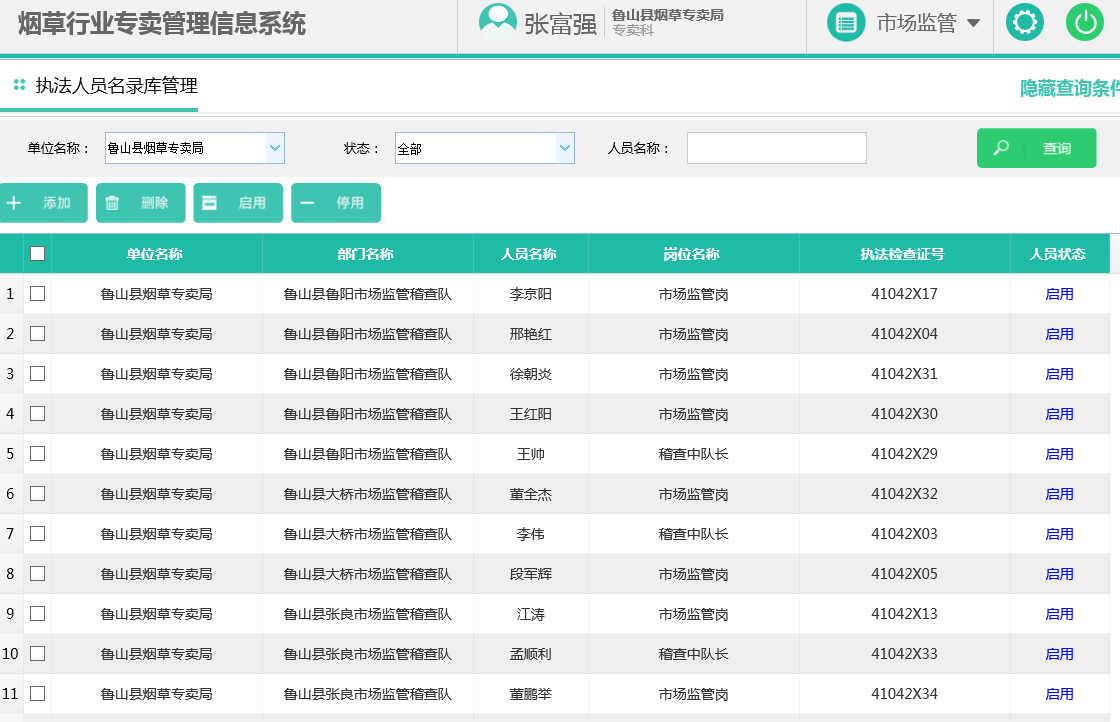Click the minus icon of the 停用 button
1120x722 pixels.
307,203
